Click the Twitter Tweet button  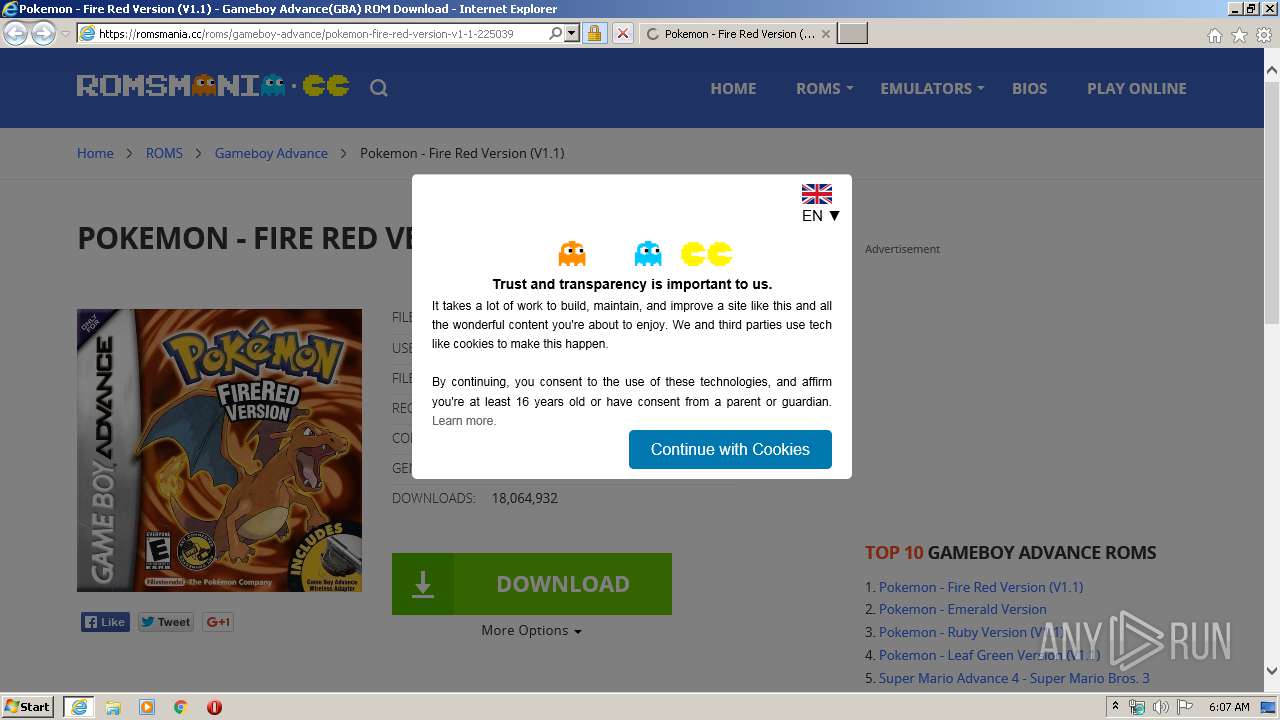click(x=166, y=622)
